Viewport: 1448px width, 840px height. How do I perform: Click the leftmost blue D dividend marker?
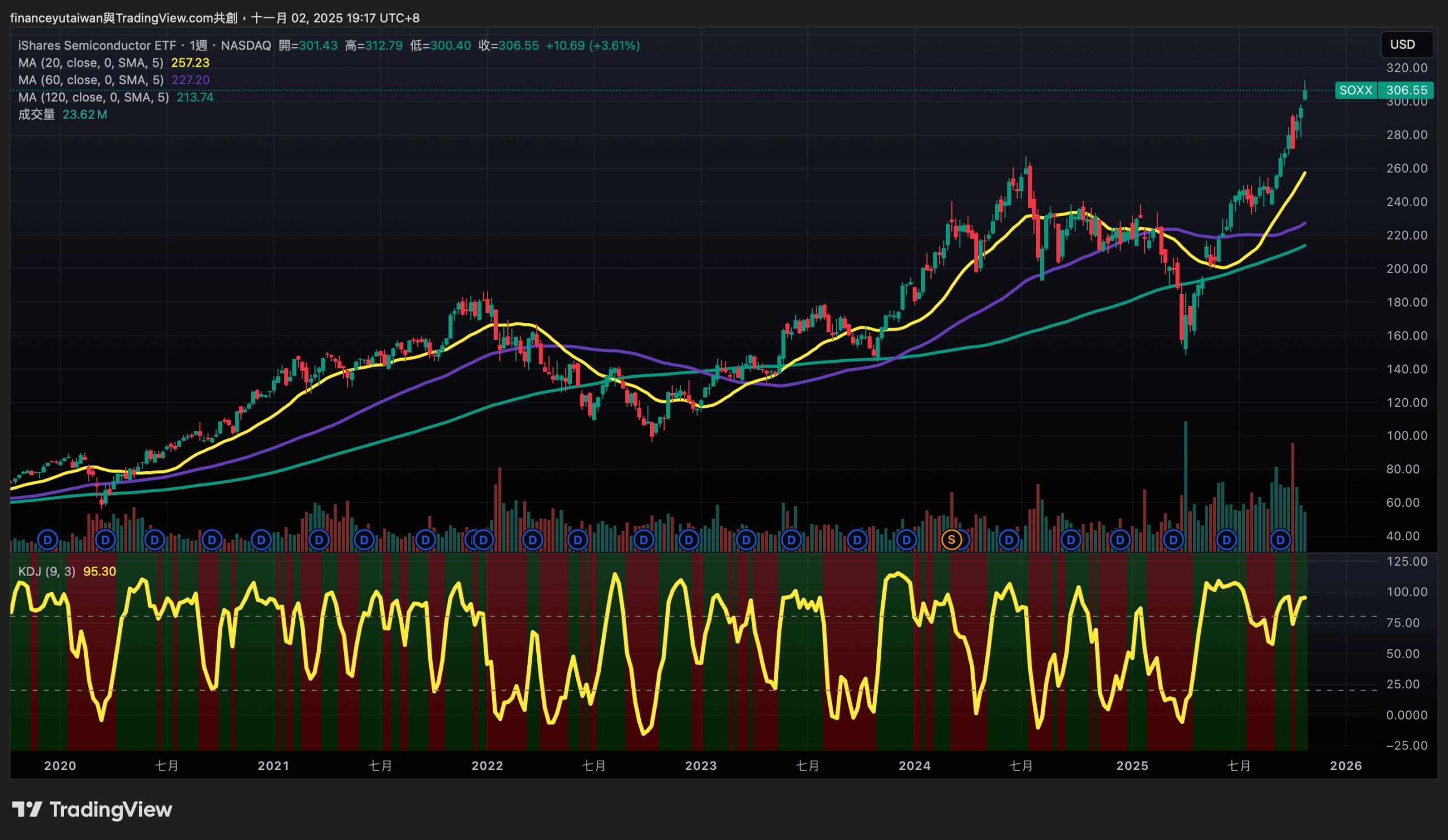pos(48,540)
